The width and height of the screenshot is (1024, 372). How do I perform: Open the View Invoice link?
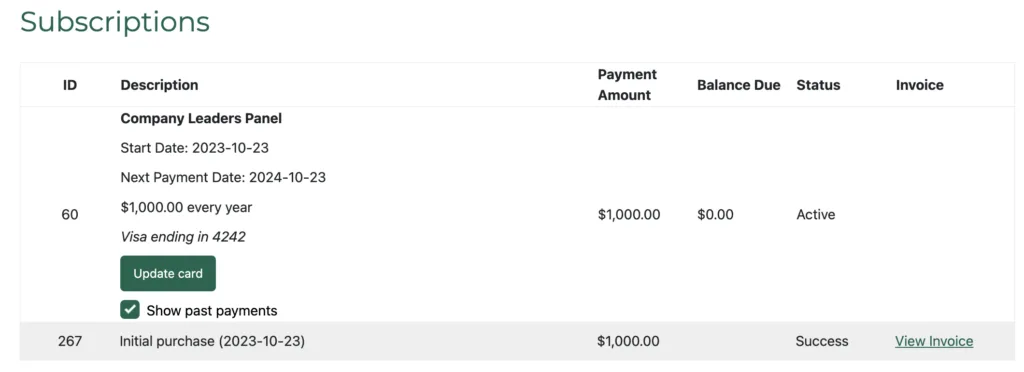[x=934, y=341]
